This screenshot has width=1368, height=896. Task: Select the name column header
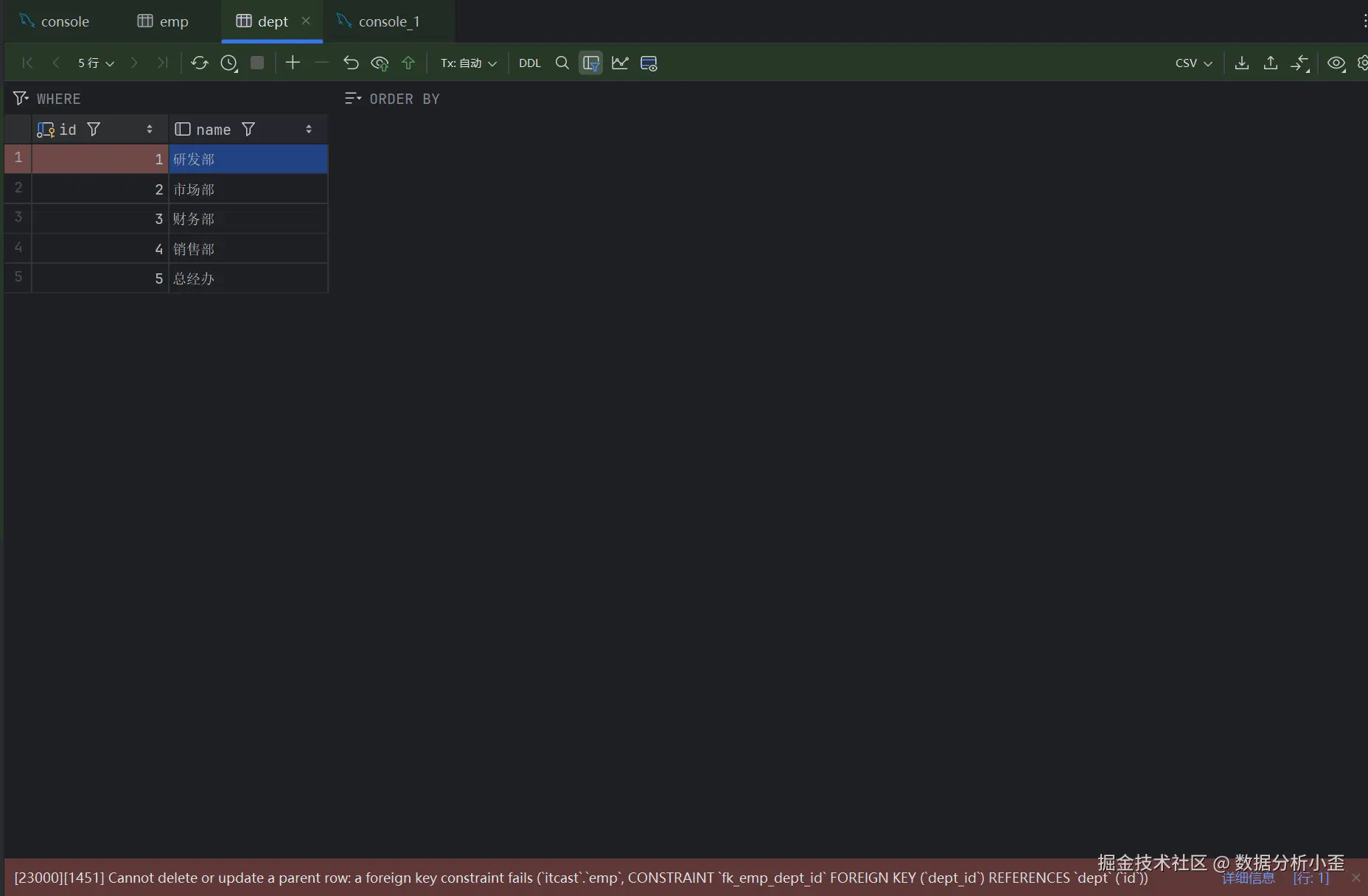[x=248, y=130]
